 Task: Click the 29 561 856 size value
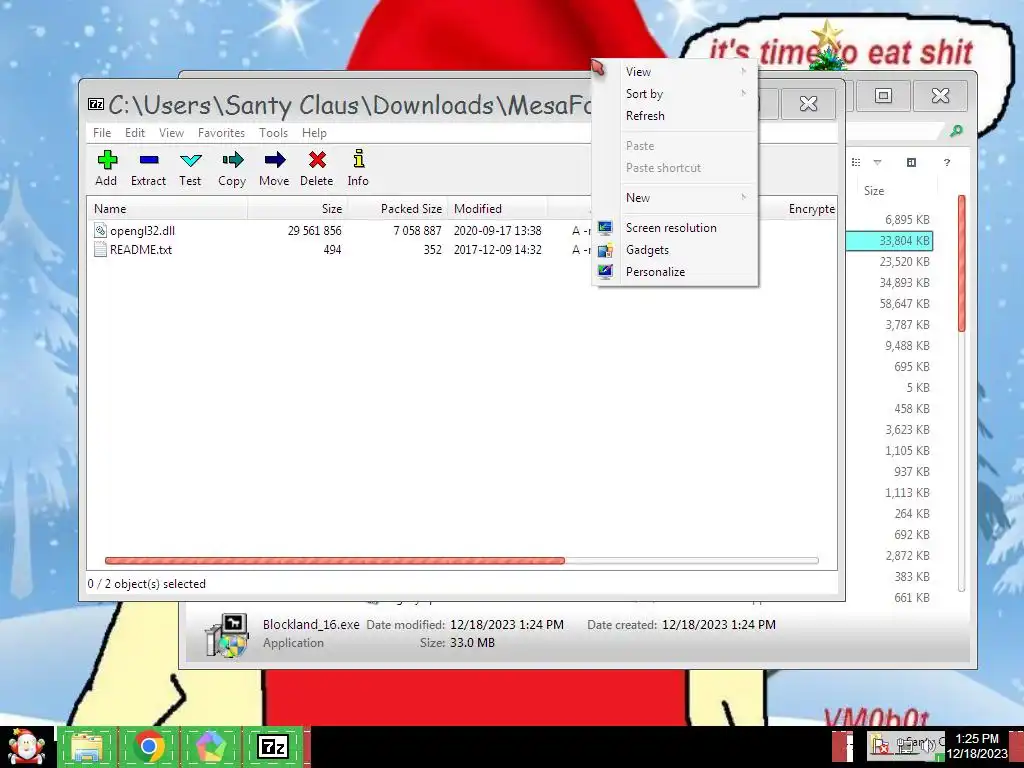[314, 231]
